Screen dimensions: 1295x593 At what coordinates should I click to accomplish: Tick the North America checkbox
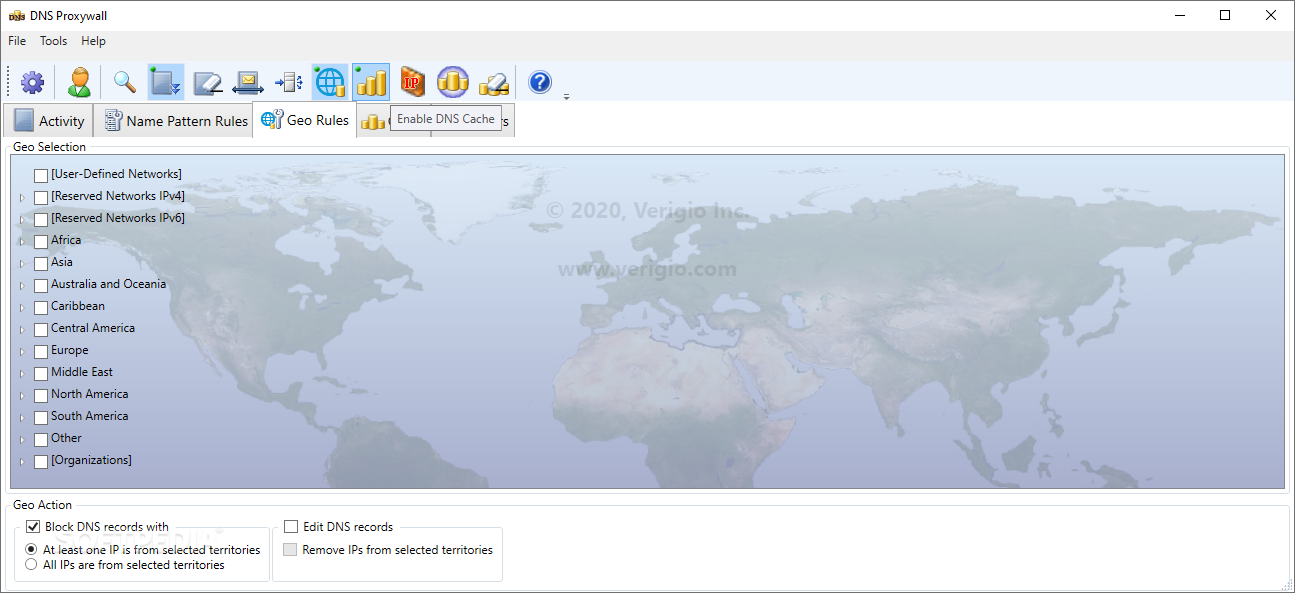[x=41, y=395]
